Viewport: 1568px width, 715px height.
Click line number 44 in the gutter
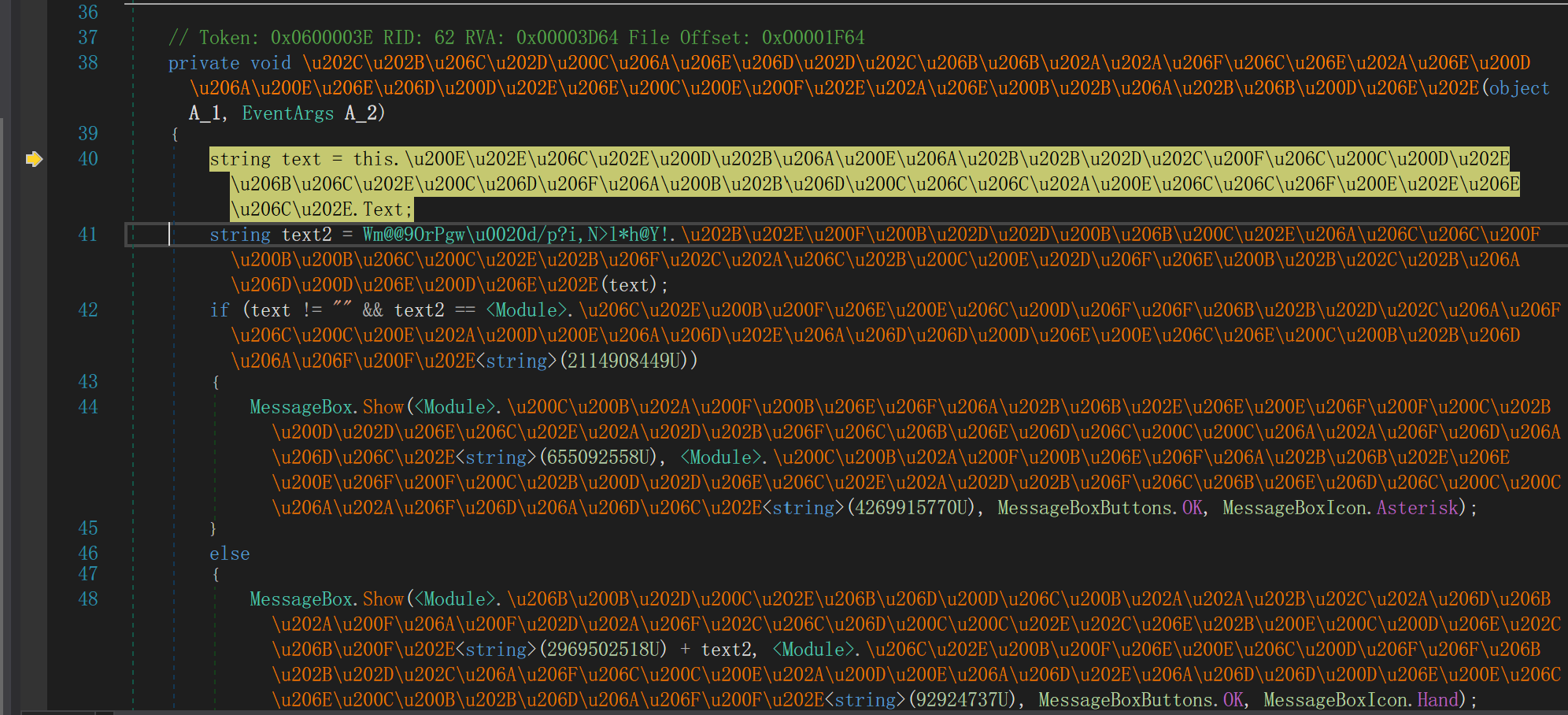click(x=88, y=407)
